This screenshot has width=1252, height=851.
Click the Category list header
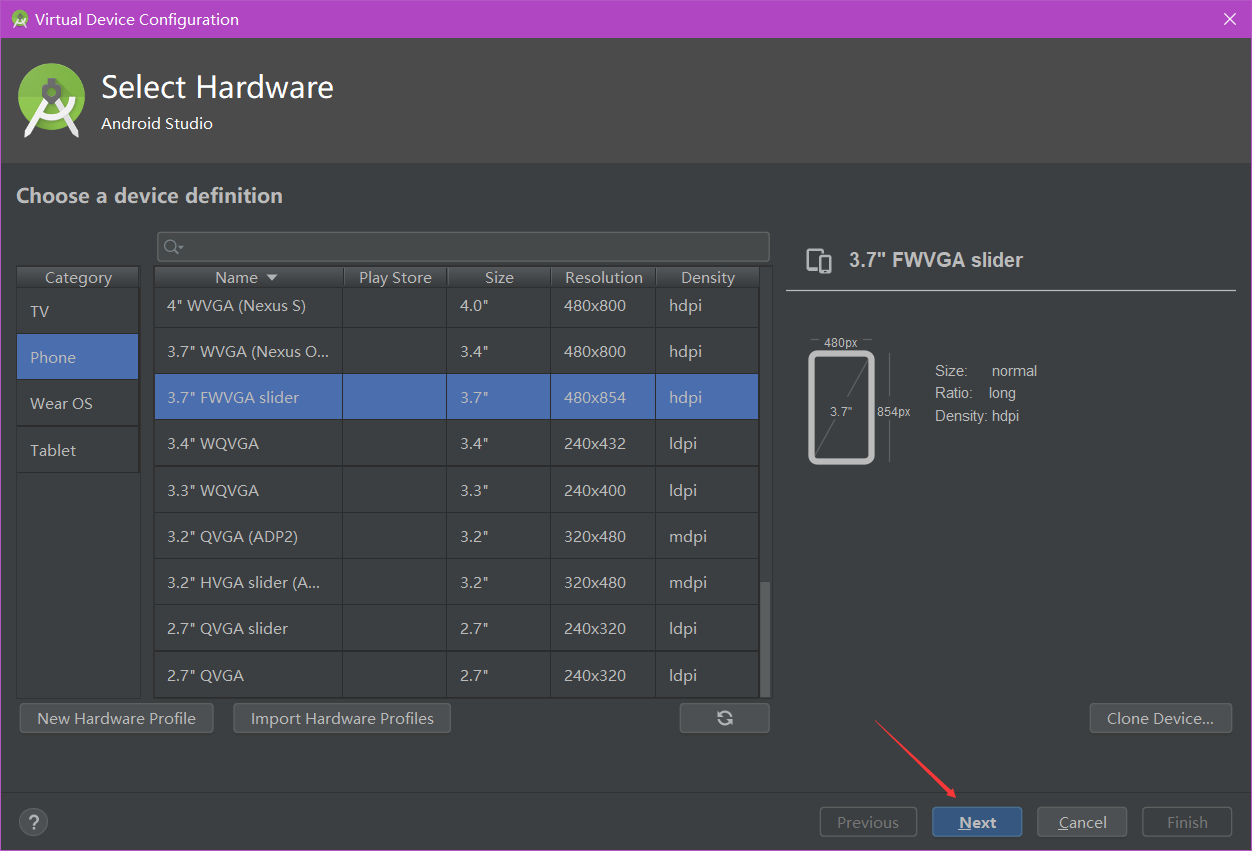coord(78,277)
